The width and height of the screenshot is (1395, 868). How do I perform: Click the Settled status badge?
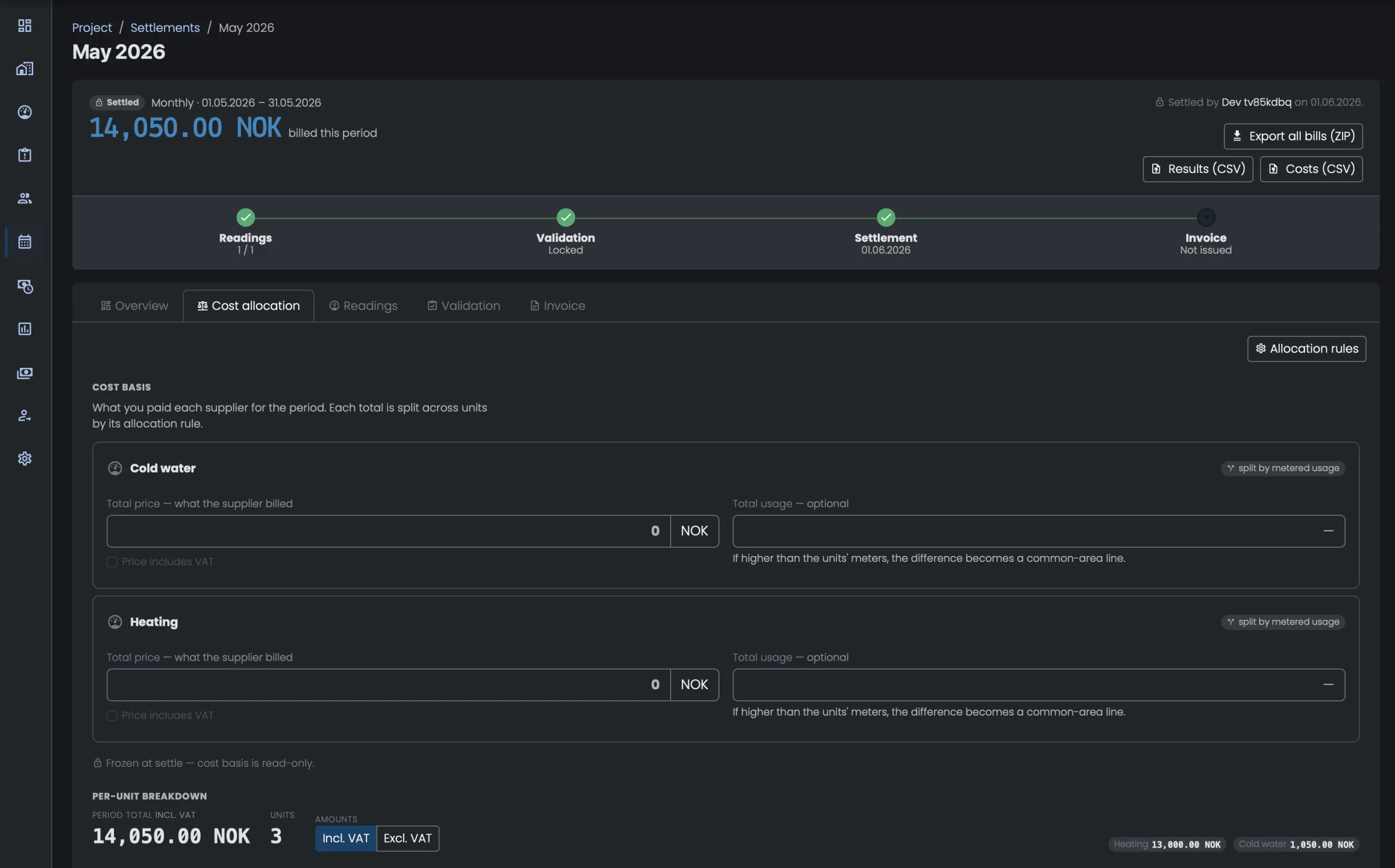pyautogui.click(x=117, y=102)
